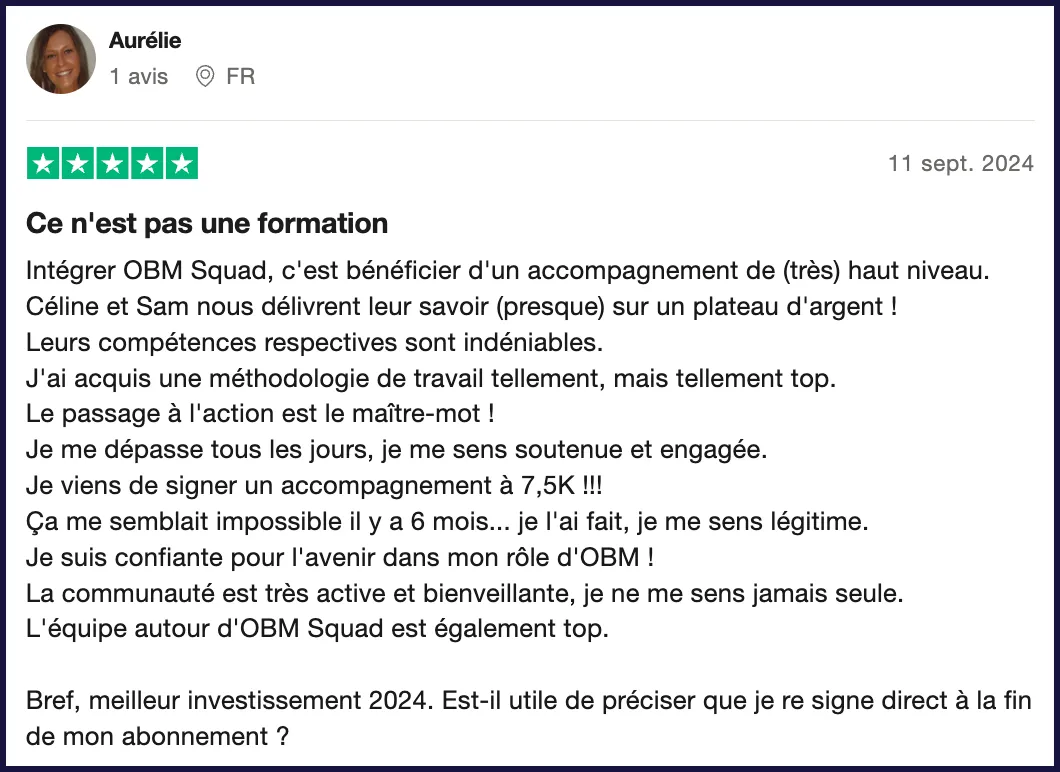Click the sentence 'Leurs compétences respectives sont indéniables'
The image size is (1060, 772).
314,342
